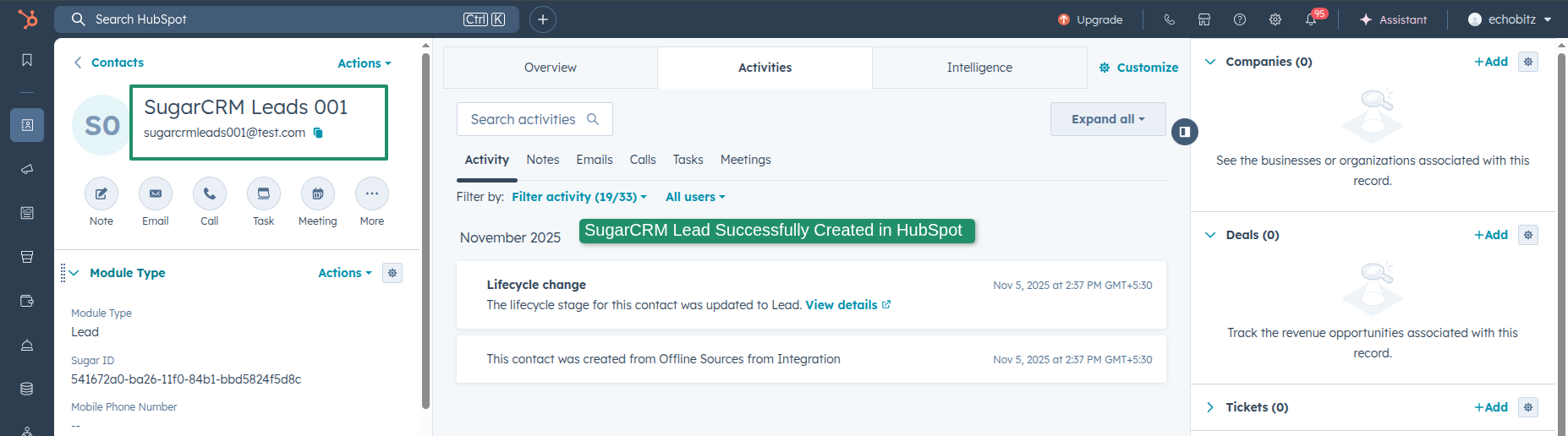Screen dimensions: 1568x436
Task: Open Marketing megaphone icon in sidebar
Action: [x=27, y=169]
